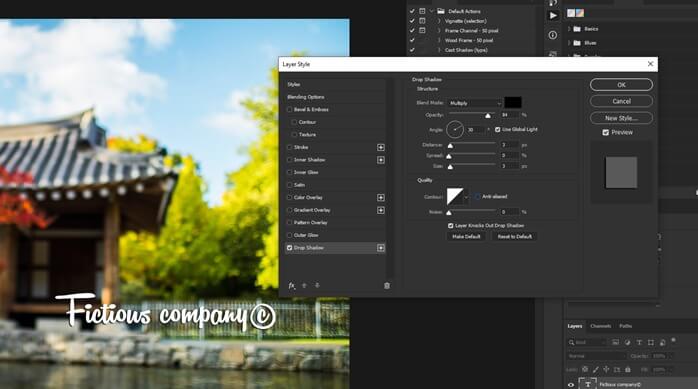Click OK in Layer Style dialog
This screenshot has width=698, height=389.
click(x=621, y=85)
